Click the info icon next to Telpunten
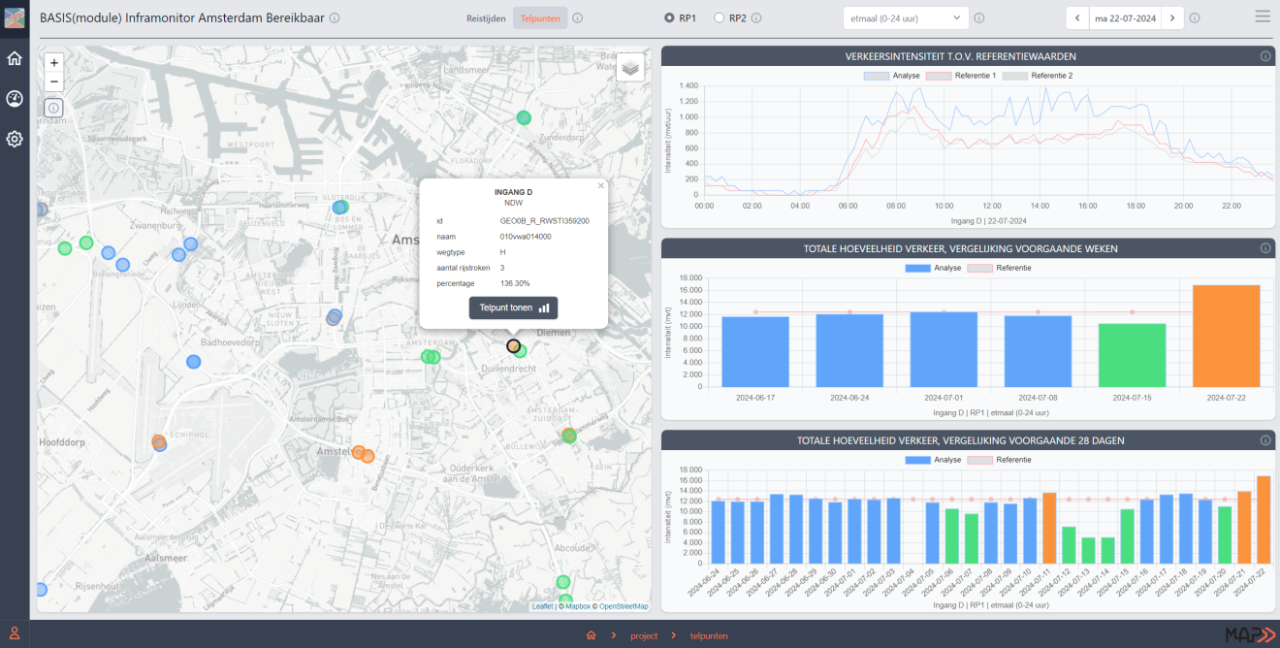The image size is (1280, 648). (x=578, y=17)
